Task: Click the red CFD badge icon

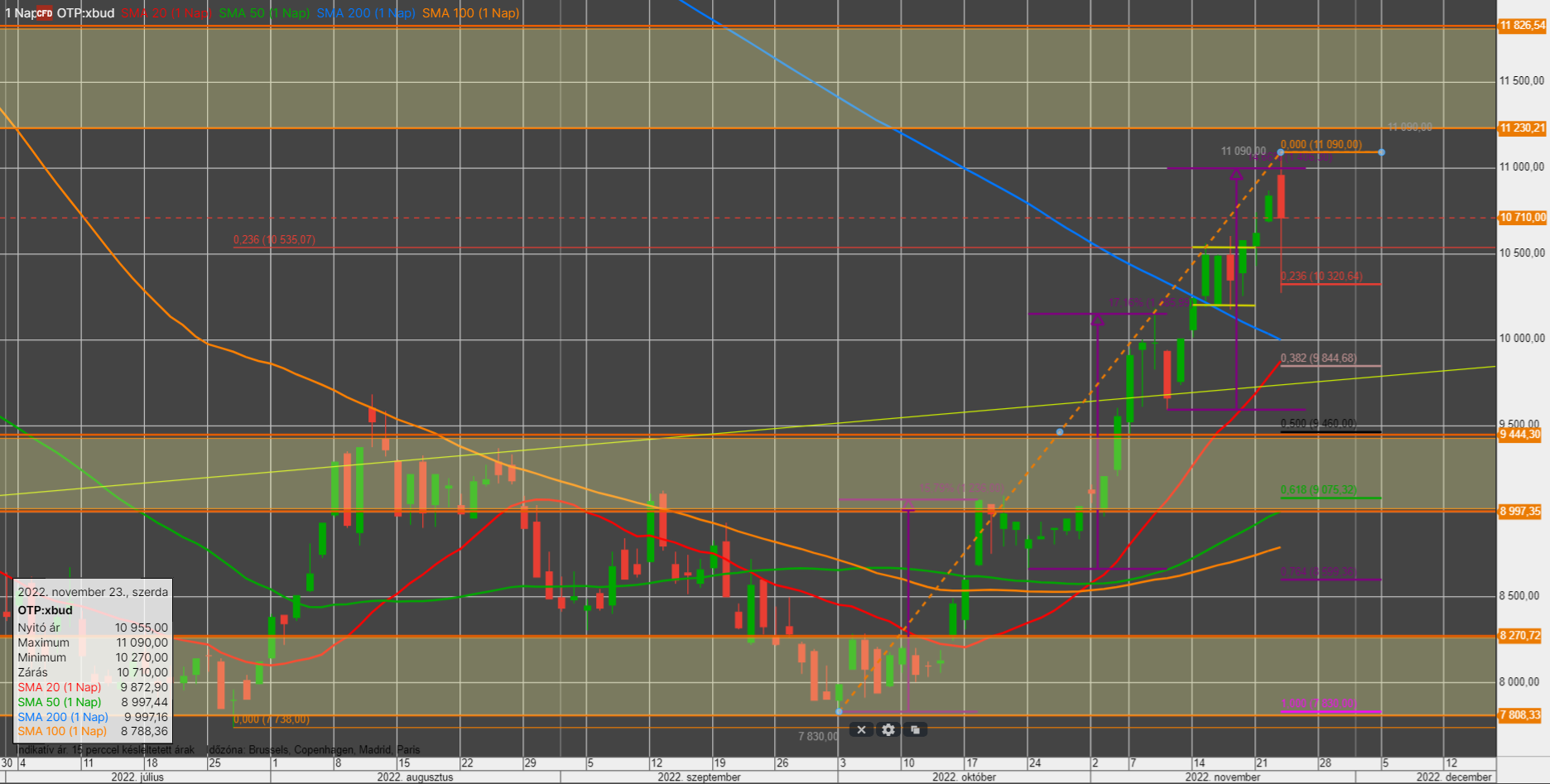Action: 44,13
